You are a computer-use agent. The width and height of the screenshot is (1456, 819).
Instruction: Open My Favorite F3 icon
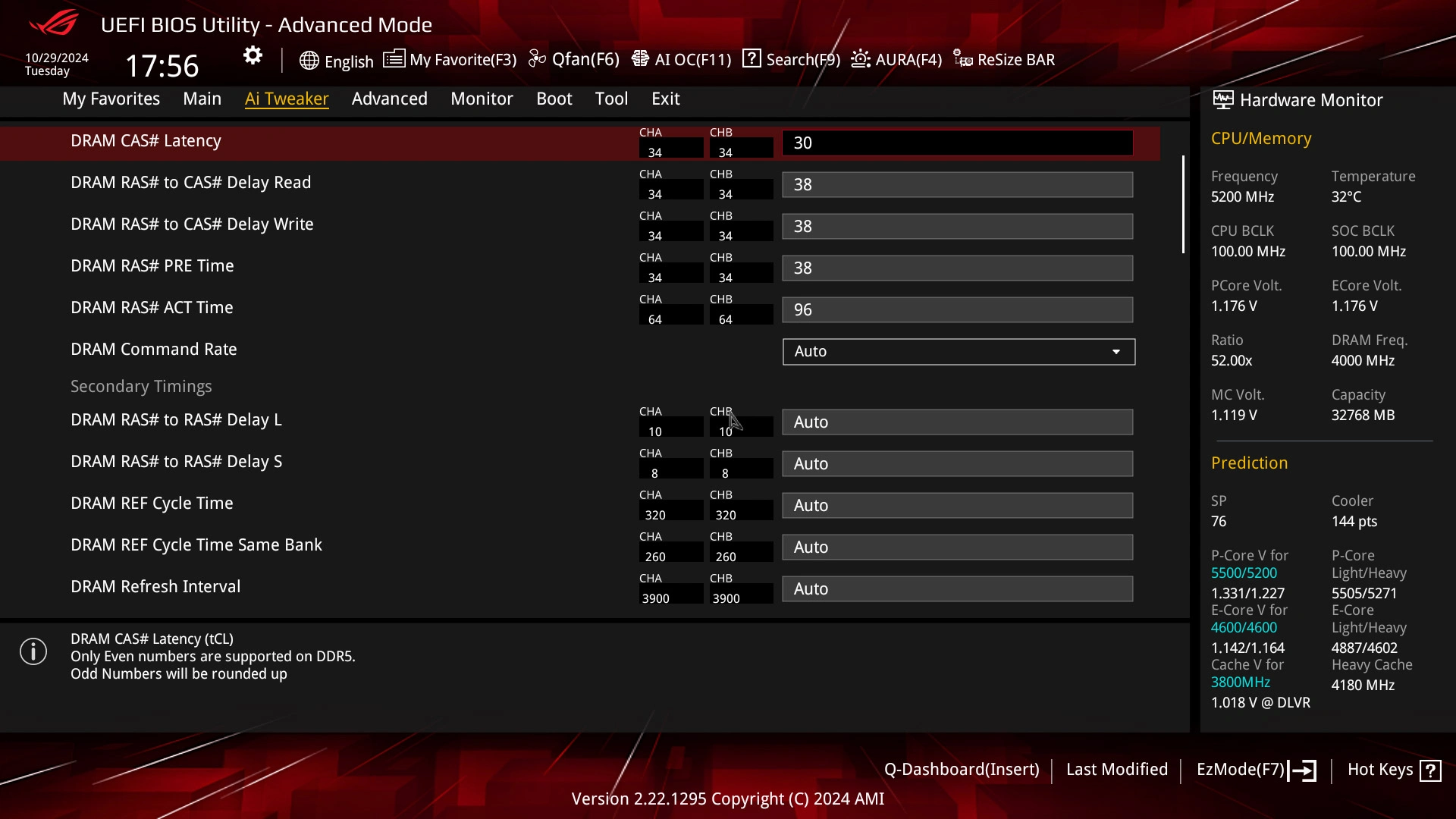(x=393, y=59)
